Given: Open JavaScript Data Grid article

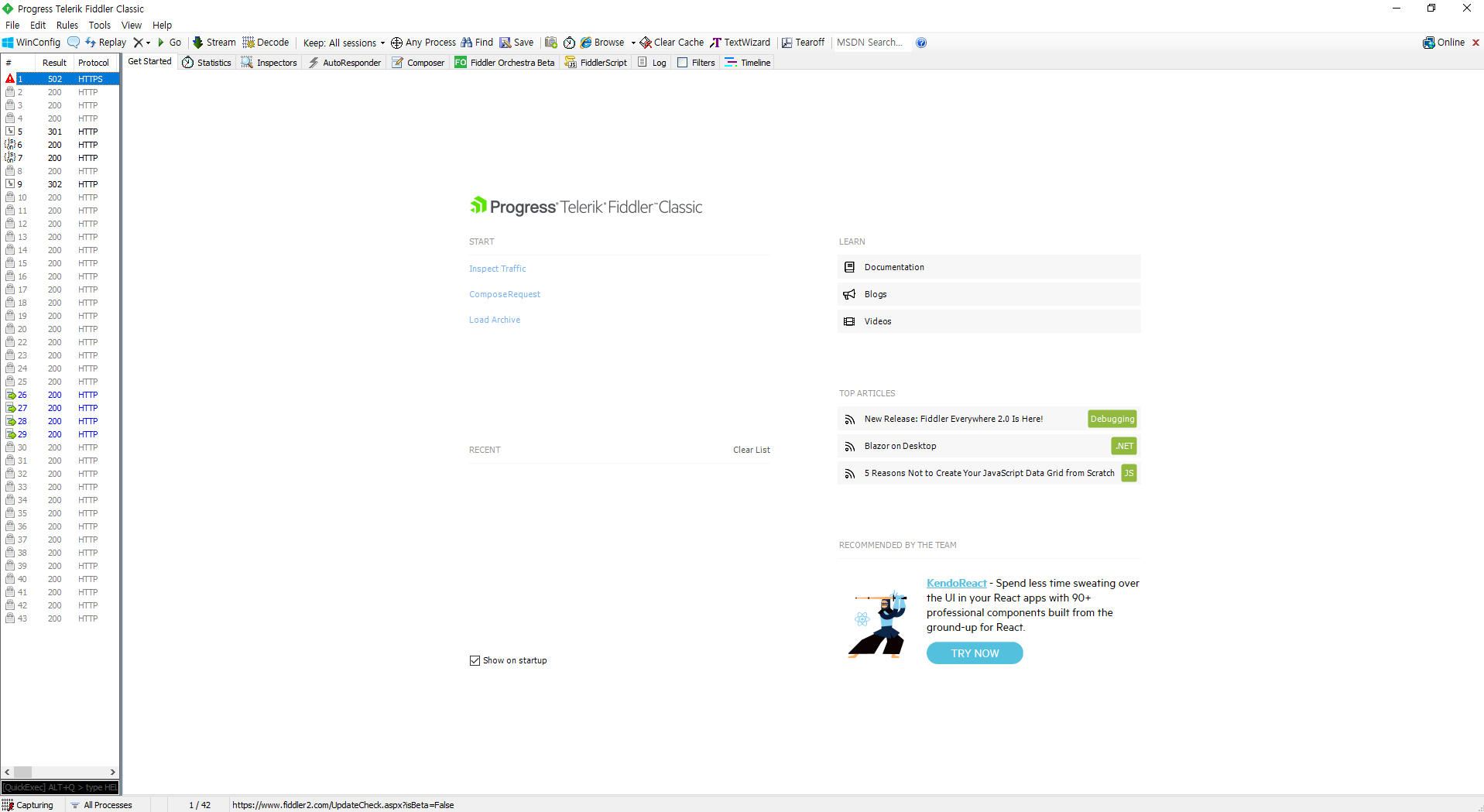Looking at the screenshot, I should click(x=989, y=473).
